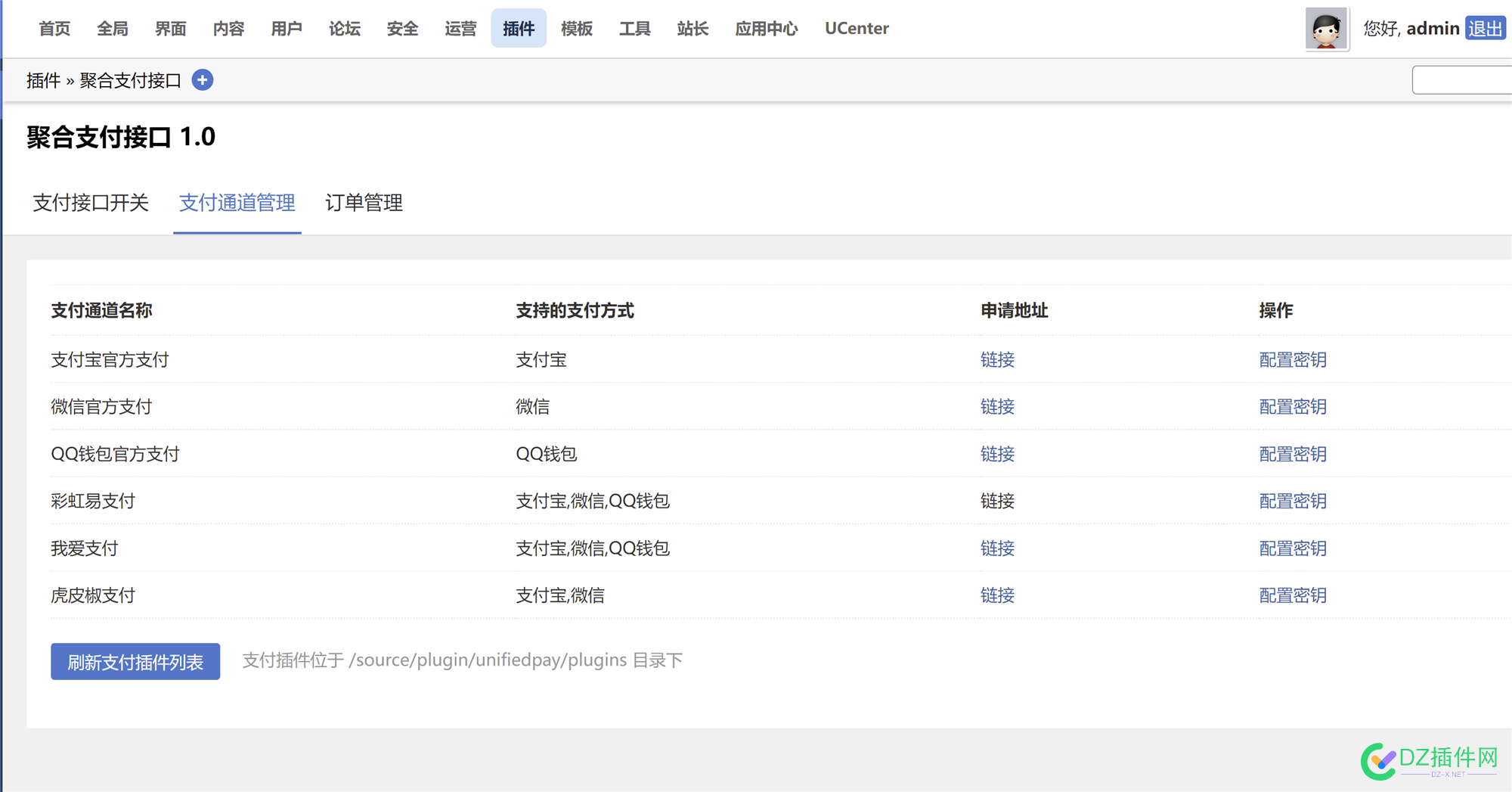
Task: Open the admin avatar thumbnail
Action: pyautogui.click(x=1326, y=29)
